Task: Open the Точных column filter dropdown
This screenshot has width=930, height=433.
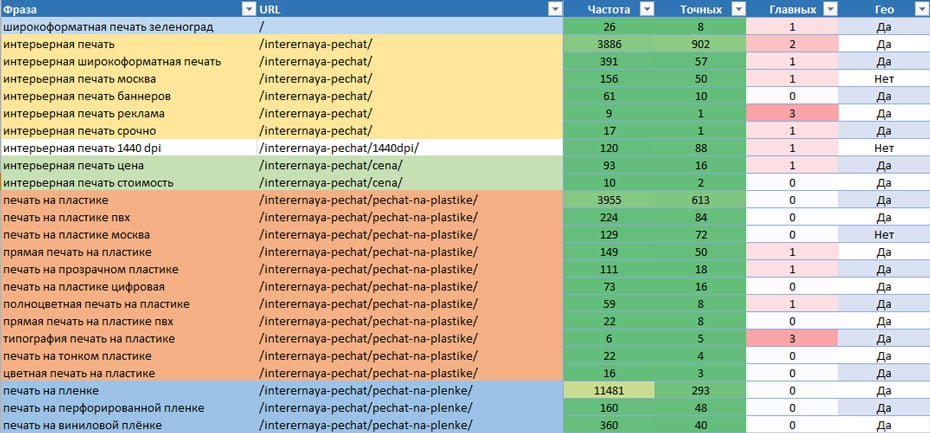Action: [738, 9]
